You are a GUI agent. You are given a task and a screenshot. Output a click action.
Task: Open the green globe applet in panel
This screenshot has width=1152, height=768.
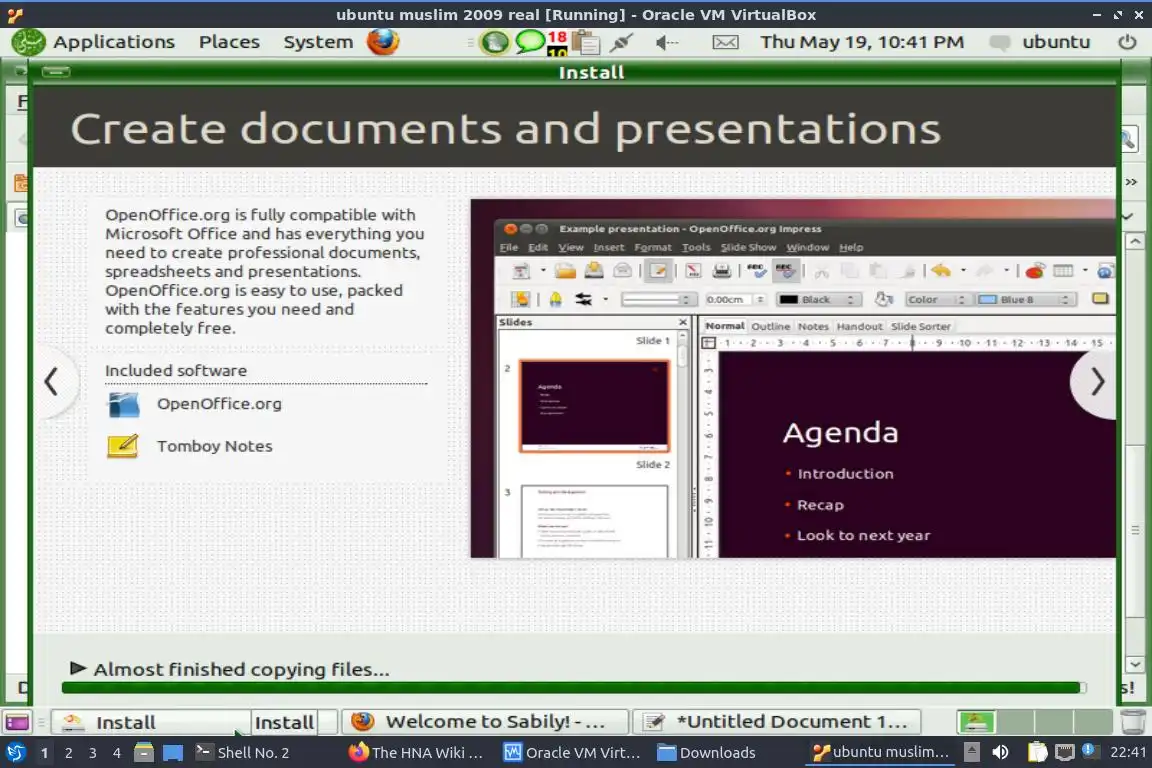pos(494,43)
